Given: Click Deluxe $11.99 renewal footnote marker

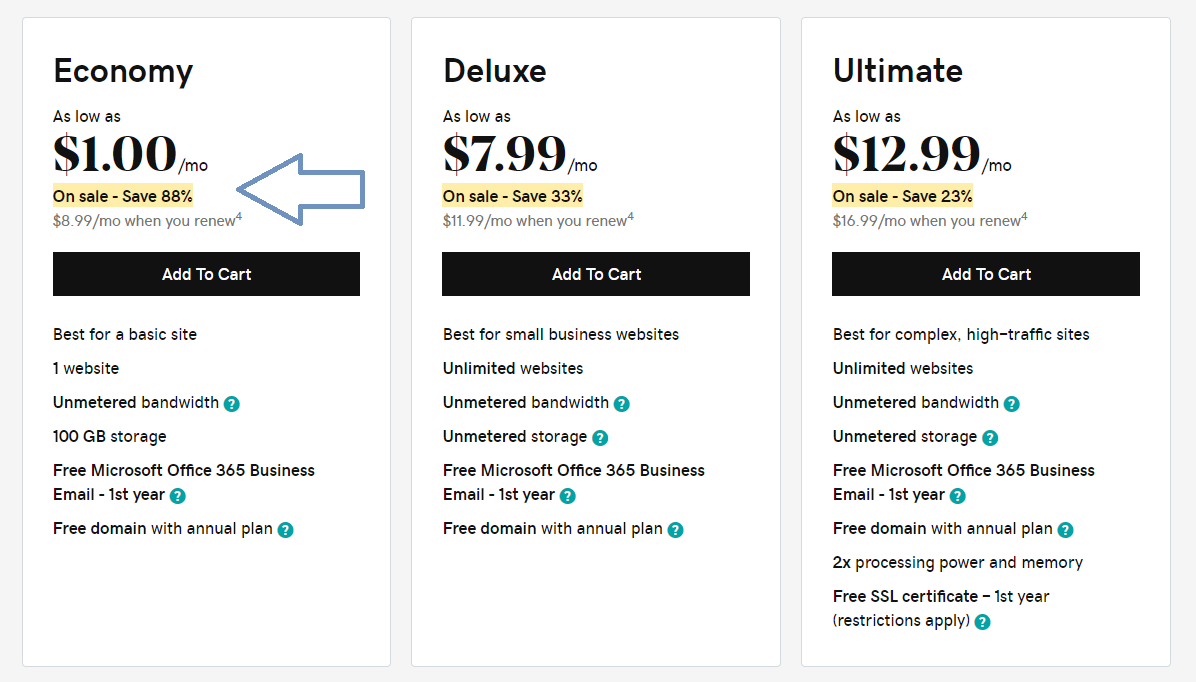Looking at the screenshot, I should pos(630,217).
